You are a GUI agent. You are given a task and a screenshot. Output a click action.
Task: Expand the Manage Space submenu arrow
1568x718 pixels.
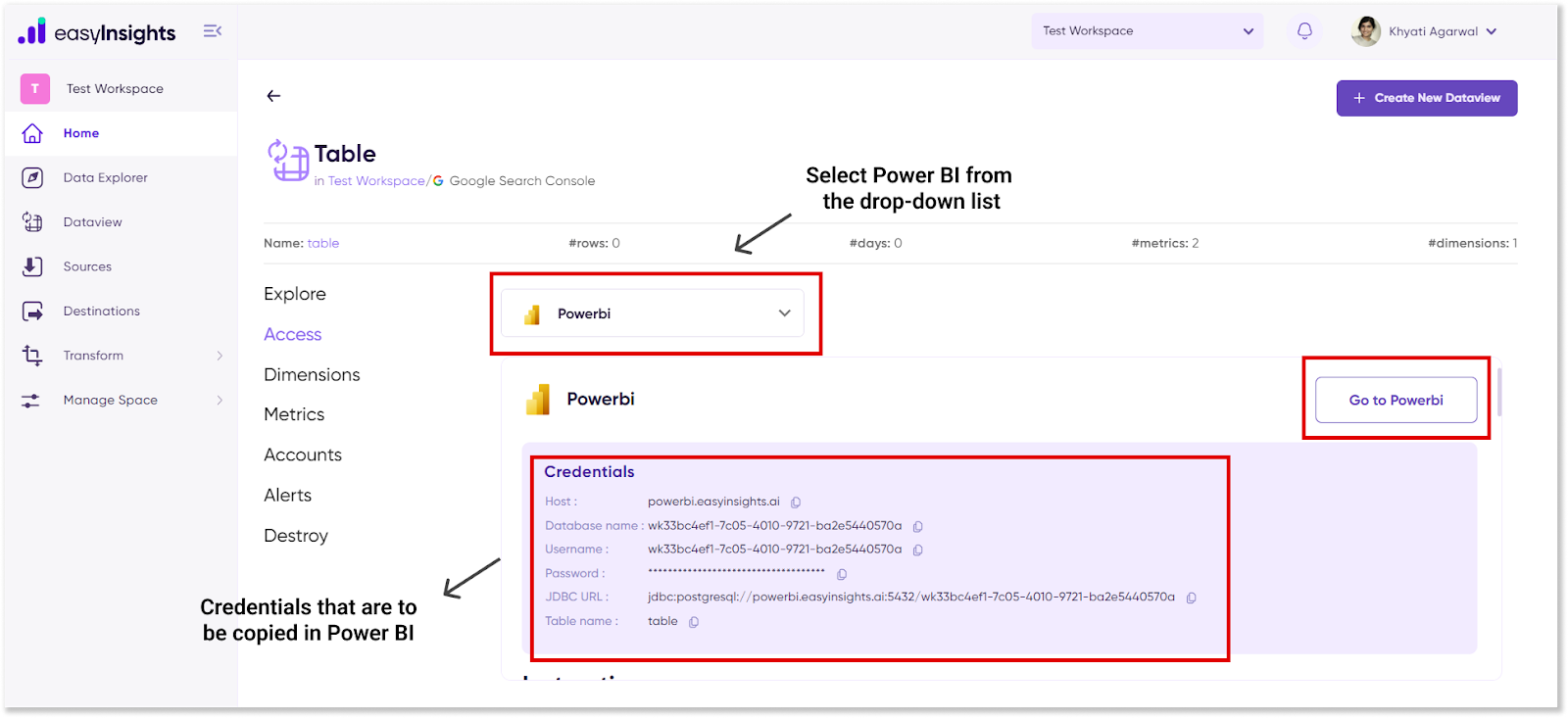pos(220,400)
